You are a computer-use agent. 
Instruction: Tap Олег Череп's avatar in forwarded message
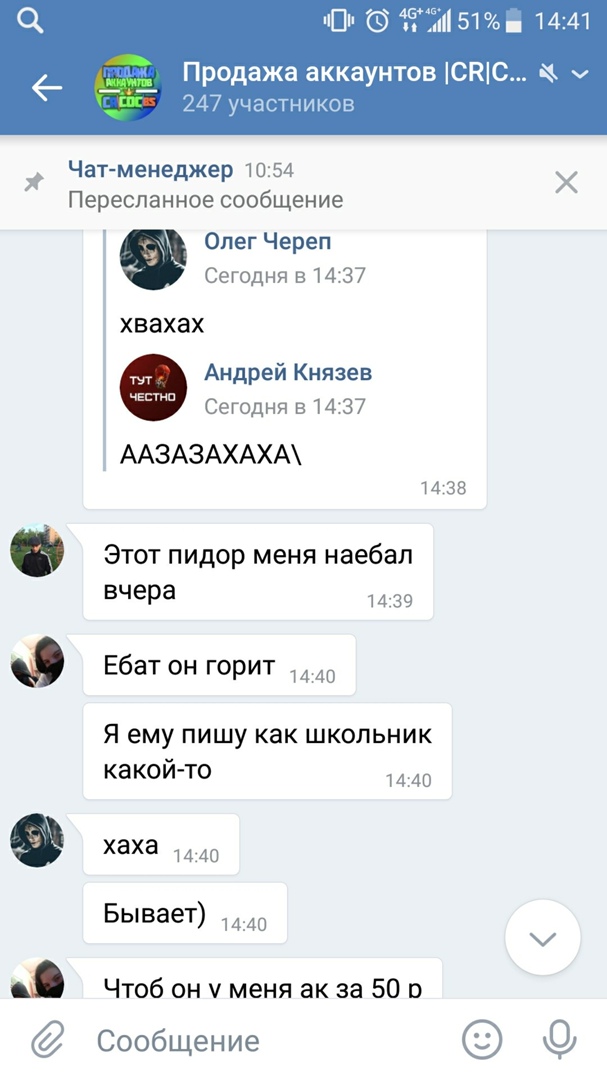click(153, 258)
